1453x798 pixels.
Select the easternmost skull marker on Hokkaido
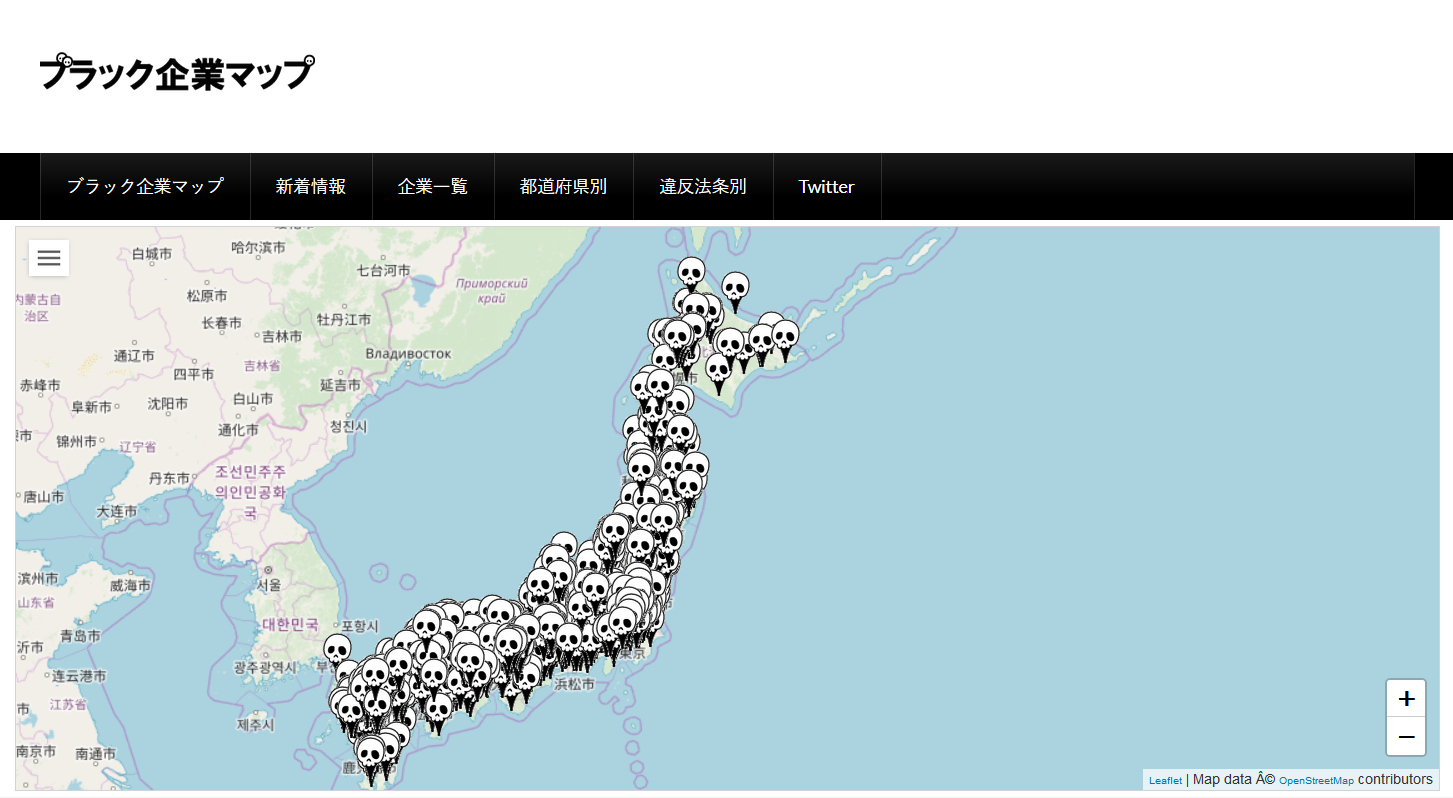tap(785, 337)
